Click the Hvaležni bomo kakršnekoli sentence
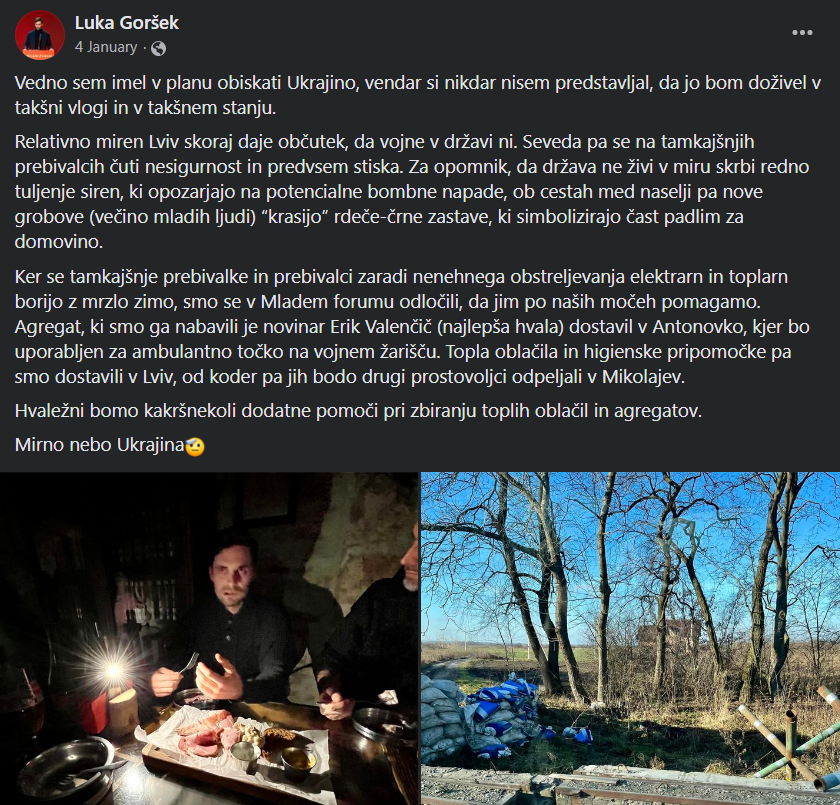The image size is (840, 805). pyautogui.click(x=358, y=411)
